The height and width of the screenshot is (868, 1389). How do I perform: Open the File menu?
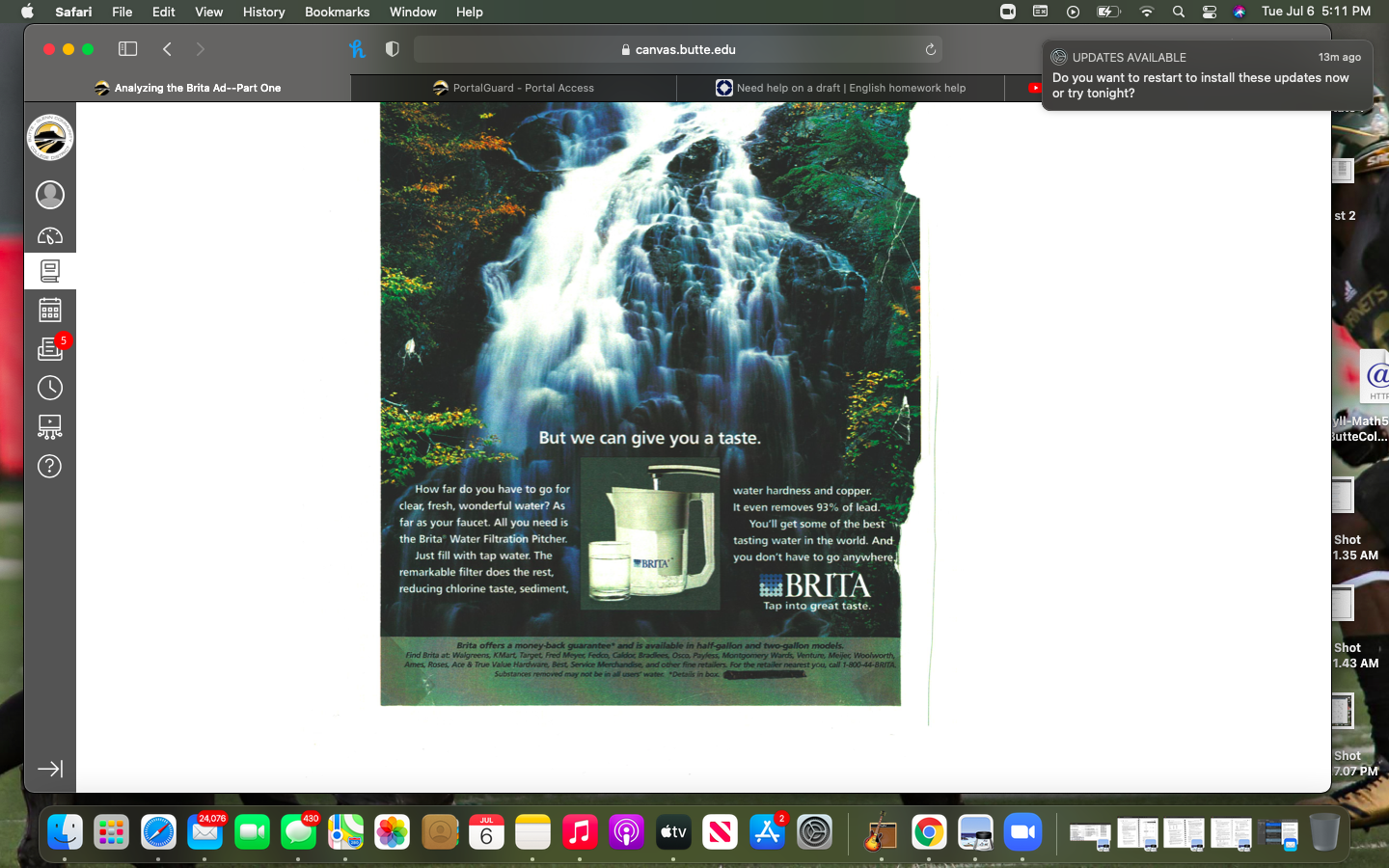(123, 12)
